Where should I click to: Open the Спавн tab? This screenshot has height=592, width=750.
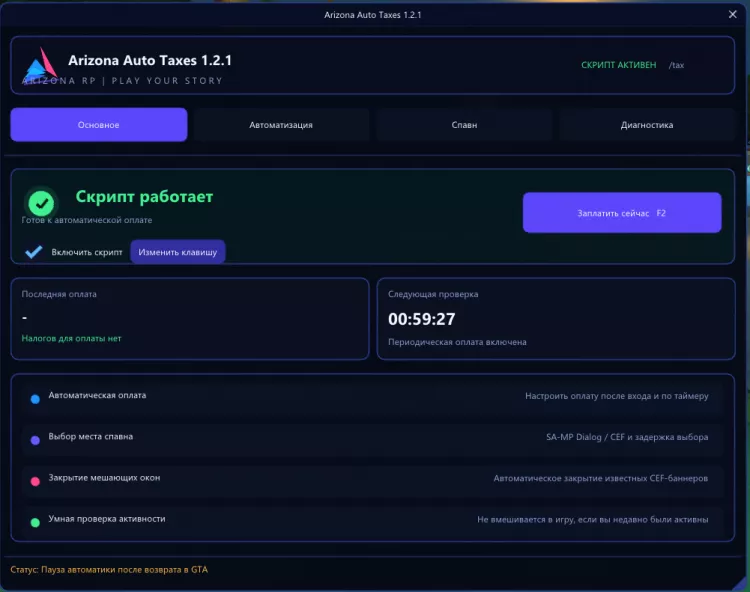[x=464, y=125]
